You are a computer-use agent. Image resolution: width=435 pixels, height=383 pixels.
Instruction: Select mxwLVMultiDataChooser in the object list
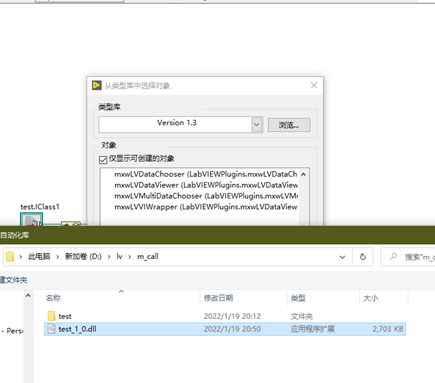pyautogui.click(x=206, y=196)
